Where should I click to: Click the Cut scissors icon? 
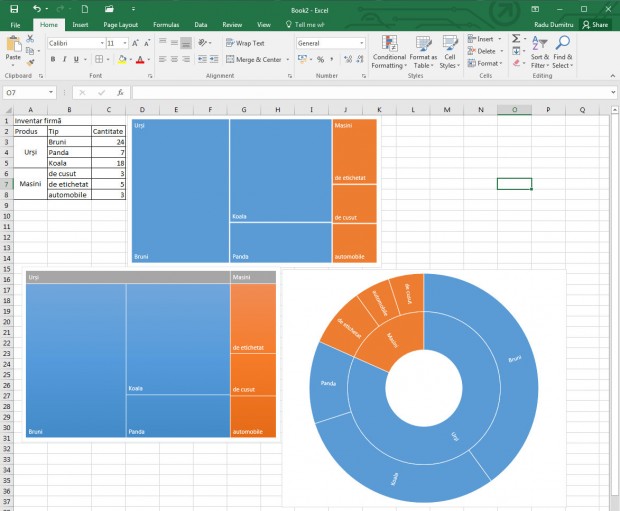click(30, 39)
